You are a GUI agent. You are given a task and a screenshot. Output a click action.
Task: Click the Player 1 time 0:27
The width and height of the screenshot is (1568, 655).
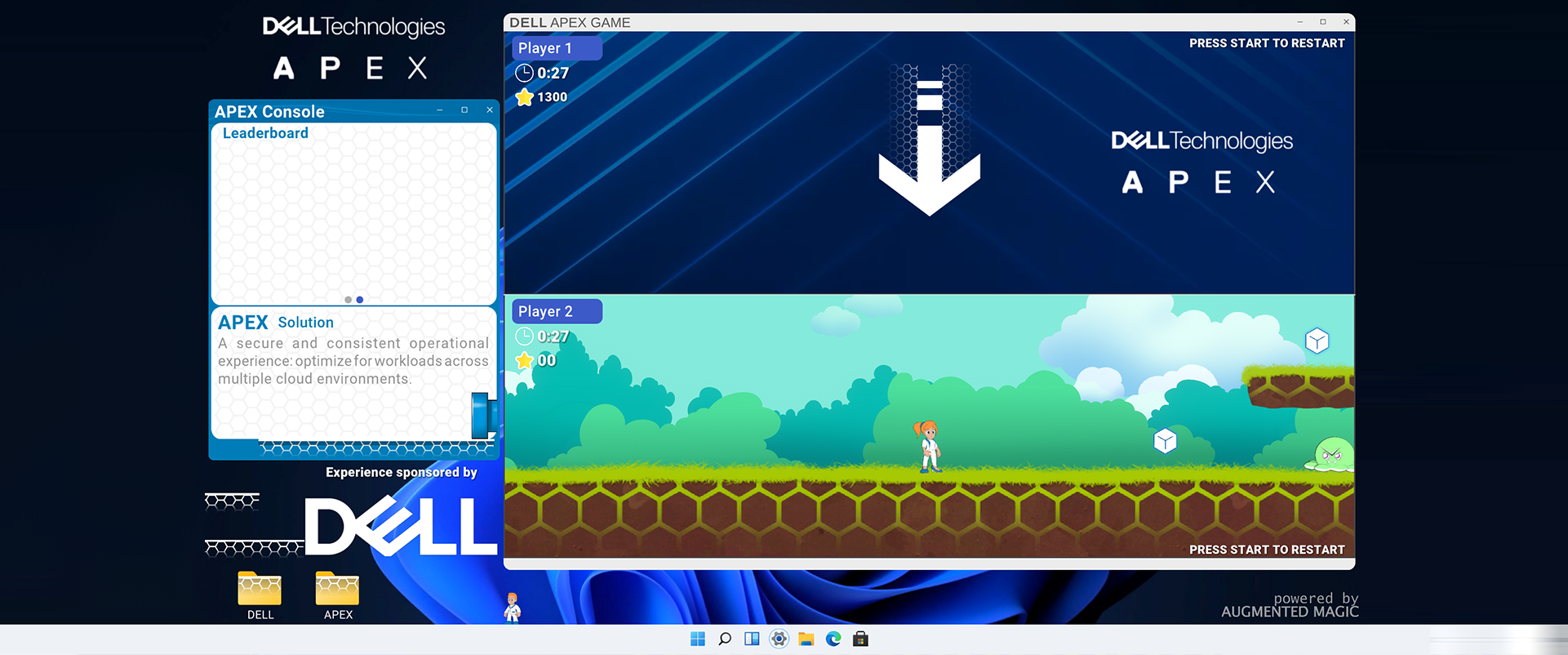click(553, 73)
